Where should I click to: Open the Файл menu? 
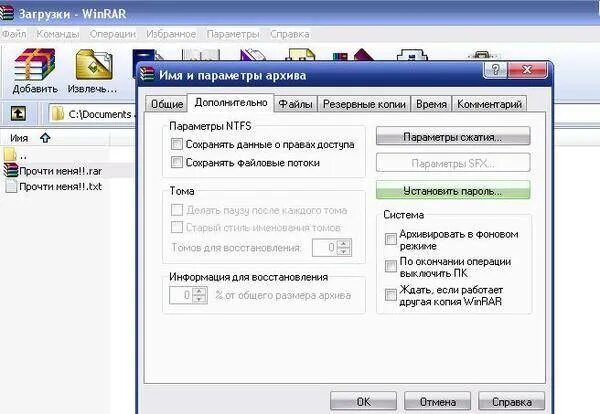tap(14, 34)
